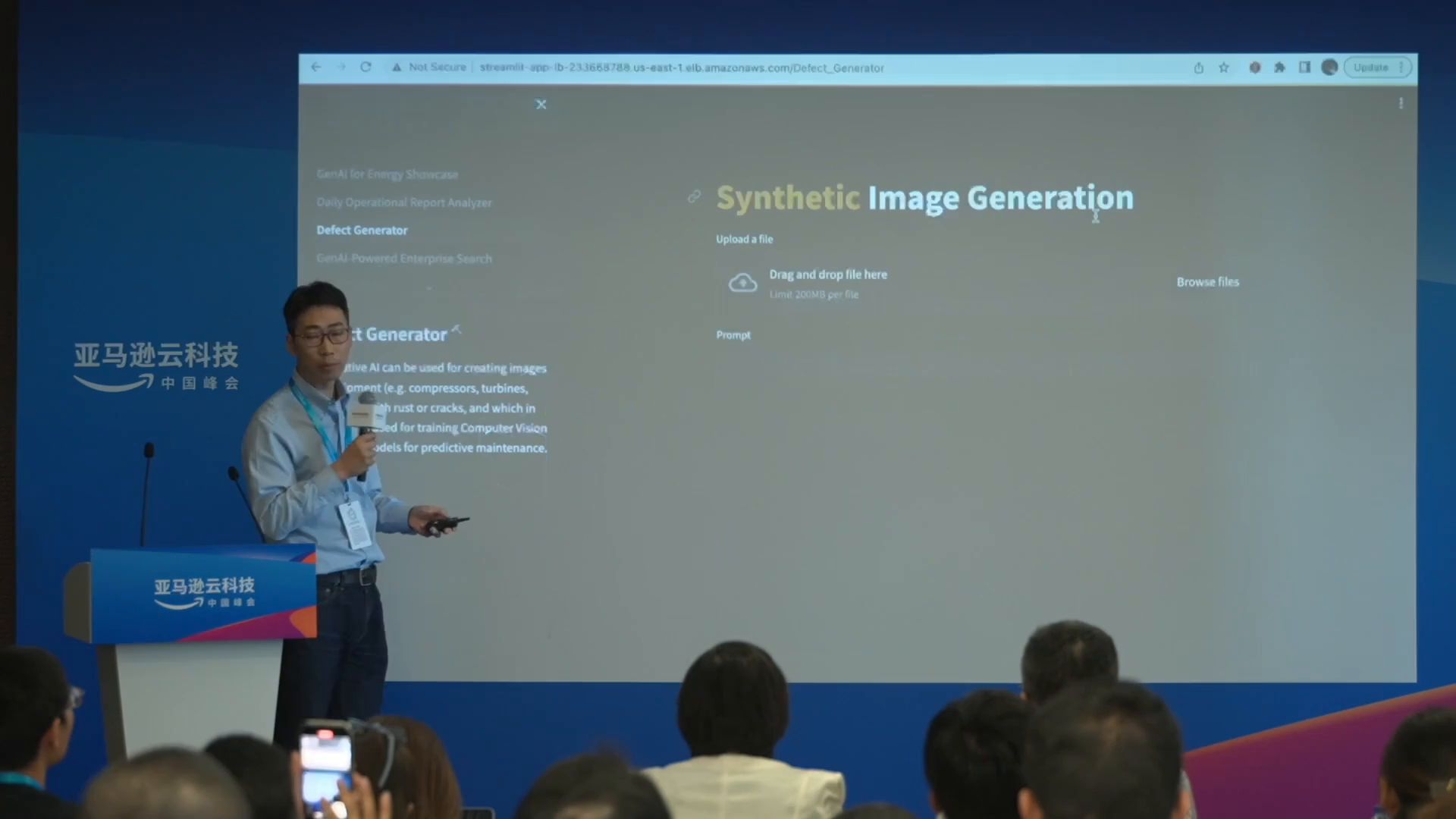1456x819 pixels.
Task: Click the browser back arrow
Action: point(316,67)
